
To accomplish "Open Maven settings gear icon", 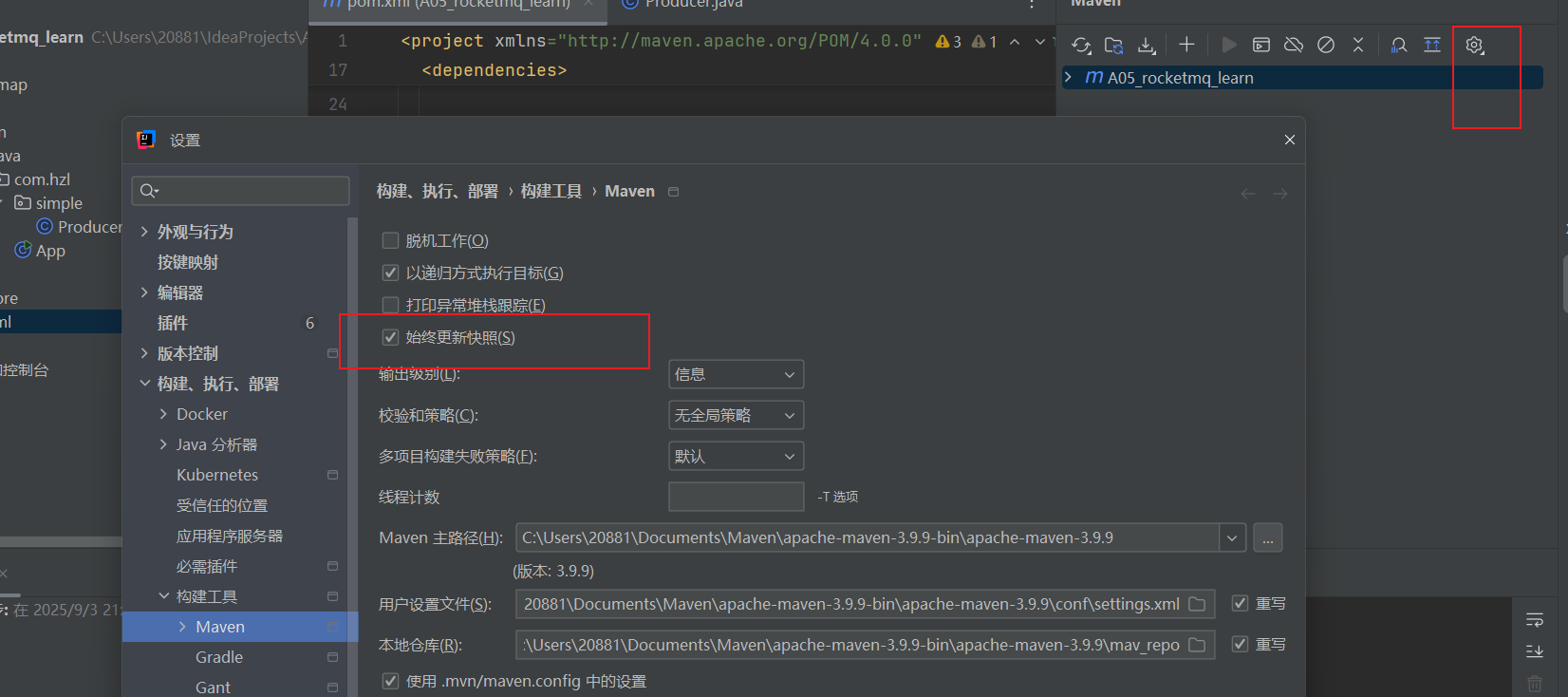I will (1474, 45).
